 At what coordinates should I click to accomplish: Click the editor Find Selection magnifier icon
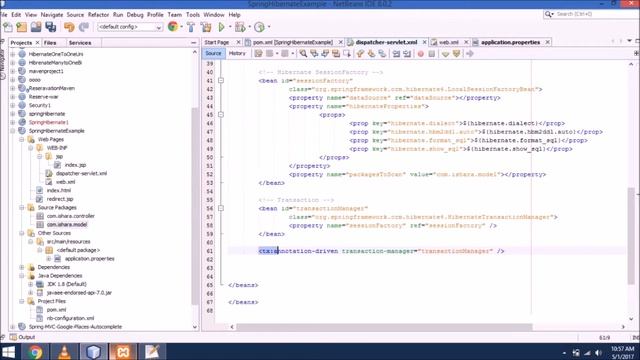[303, 53]
